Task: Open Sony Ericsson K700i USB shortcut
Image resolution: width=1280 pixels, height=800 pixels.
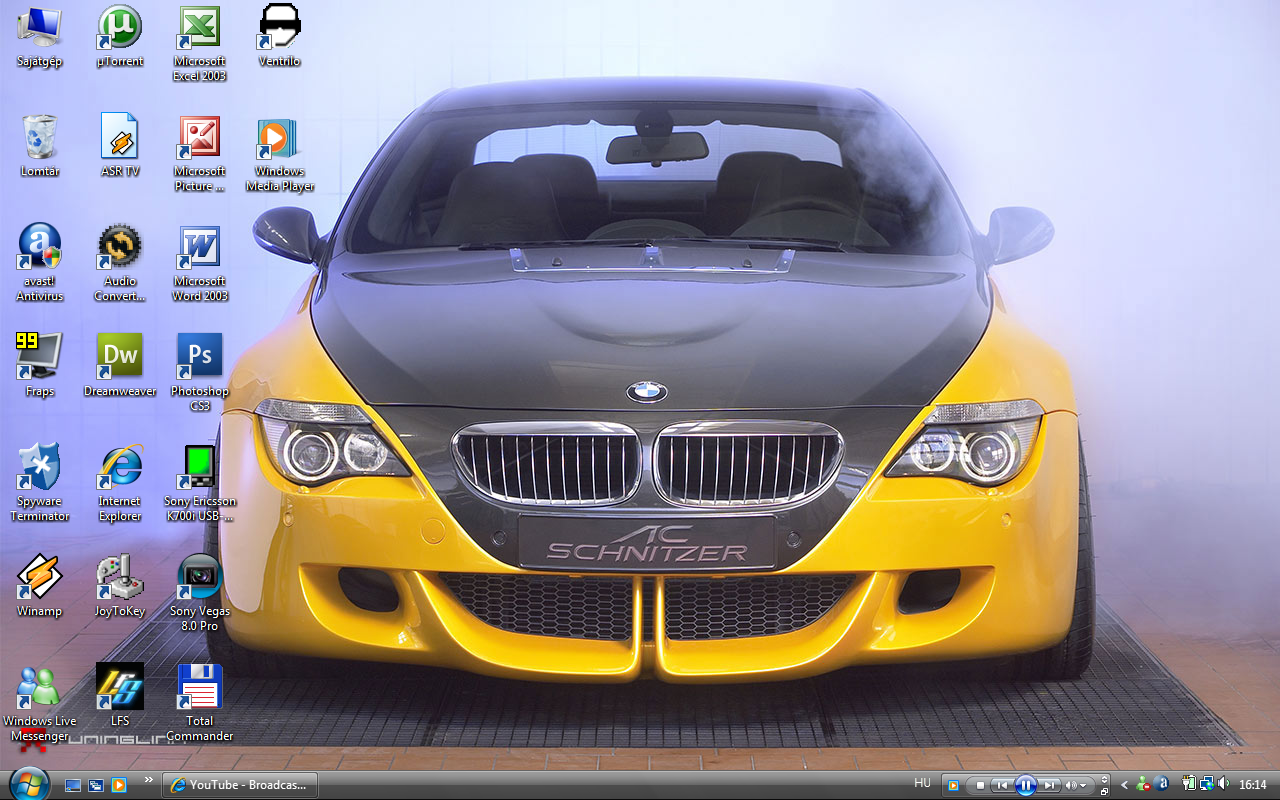Action: 200,484
